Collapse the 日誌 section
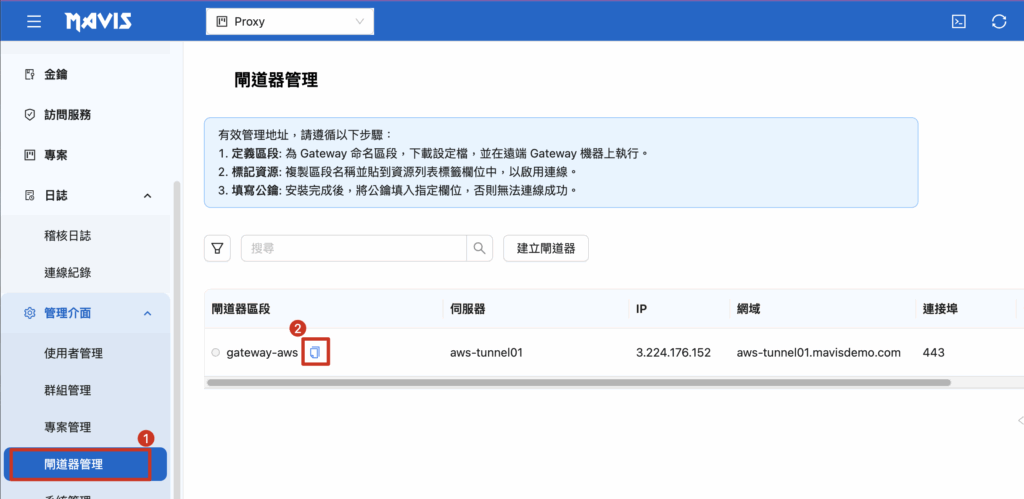The image size is (1024, 499). click(x=147, y=196)
